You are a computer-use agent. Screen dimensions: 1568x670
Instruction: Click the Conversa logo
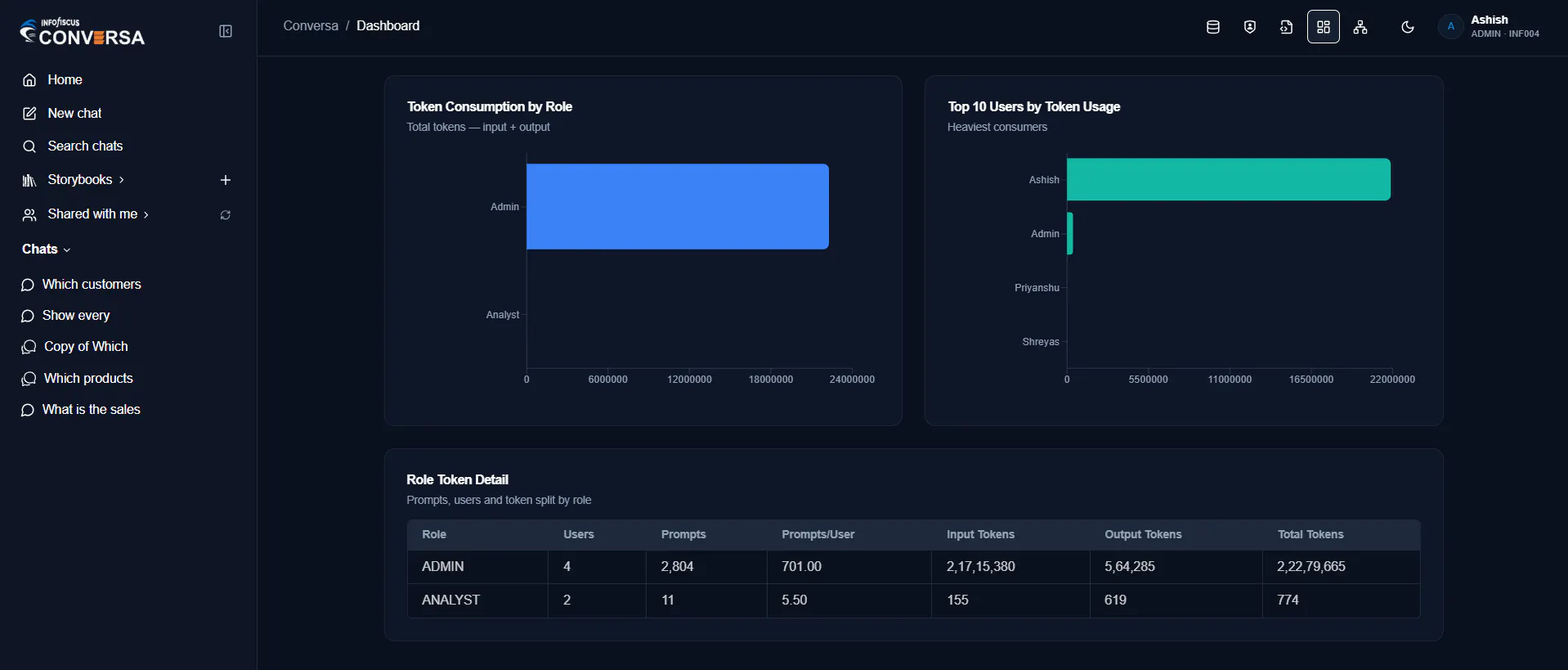(82, 31)
